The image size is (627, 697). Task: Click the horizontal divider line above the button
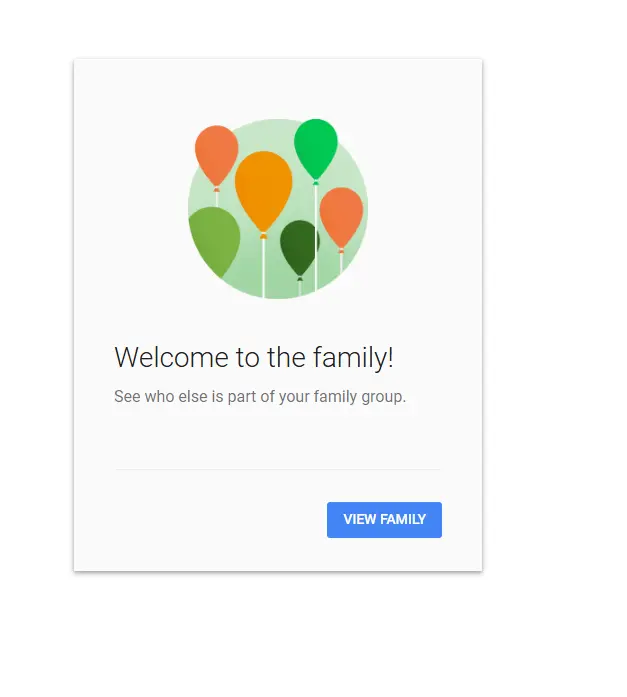(x=278, y=469)
